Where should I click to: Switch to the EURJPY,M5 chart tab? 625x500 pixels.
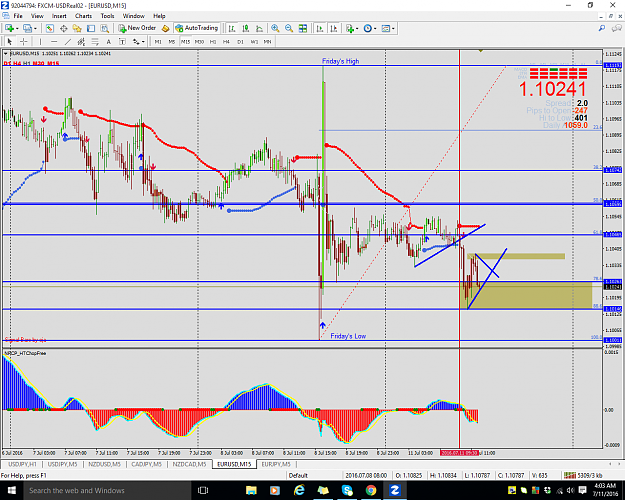[276, 464]
